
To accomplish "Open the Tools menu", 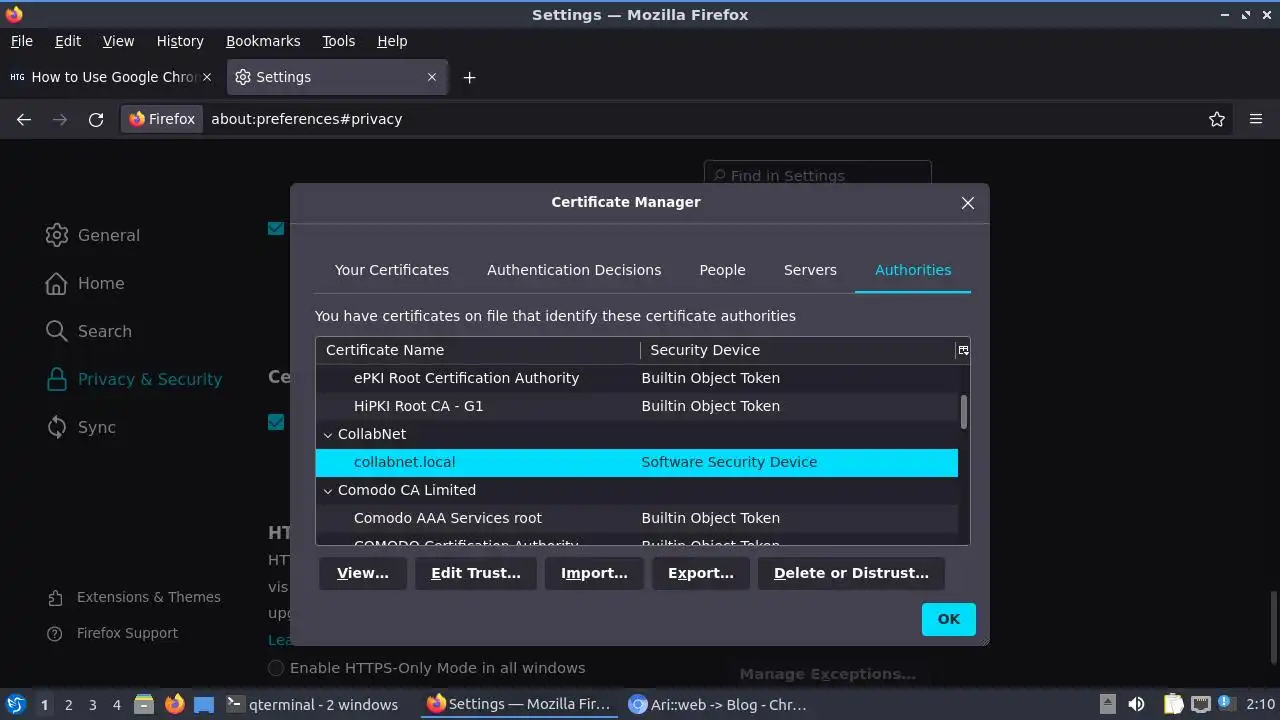I will pos(338,41).
